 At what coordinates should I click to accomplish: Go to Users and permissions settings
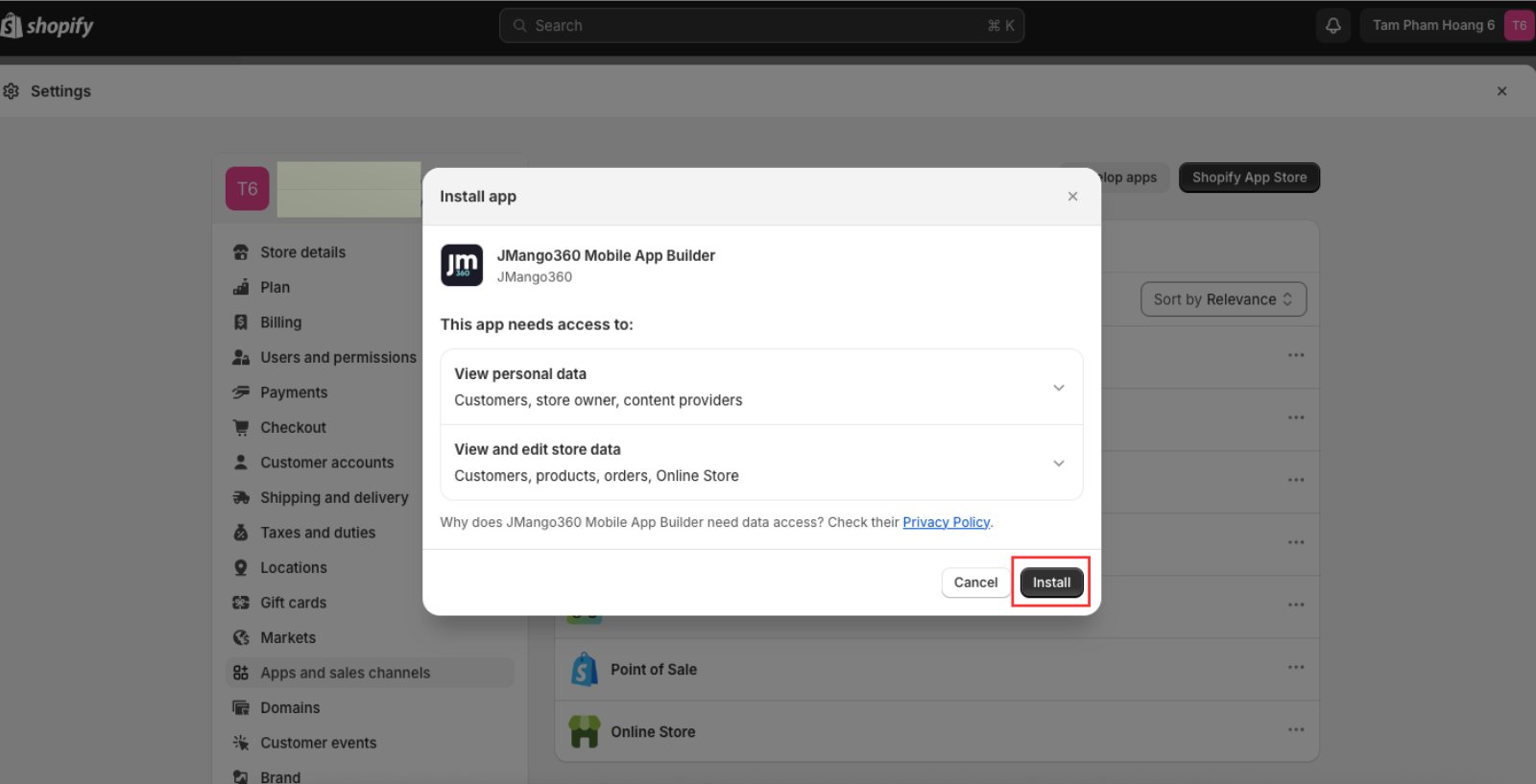(x=338, y=357)
